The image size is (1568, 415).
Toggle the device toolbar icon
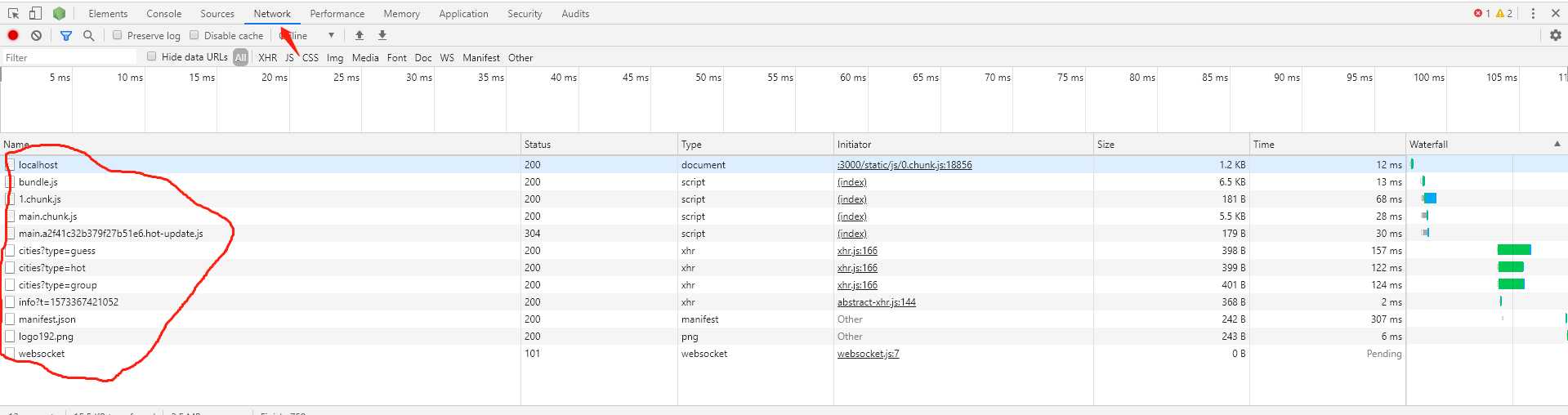pyautogui.click(x=35, y=13)
